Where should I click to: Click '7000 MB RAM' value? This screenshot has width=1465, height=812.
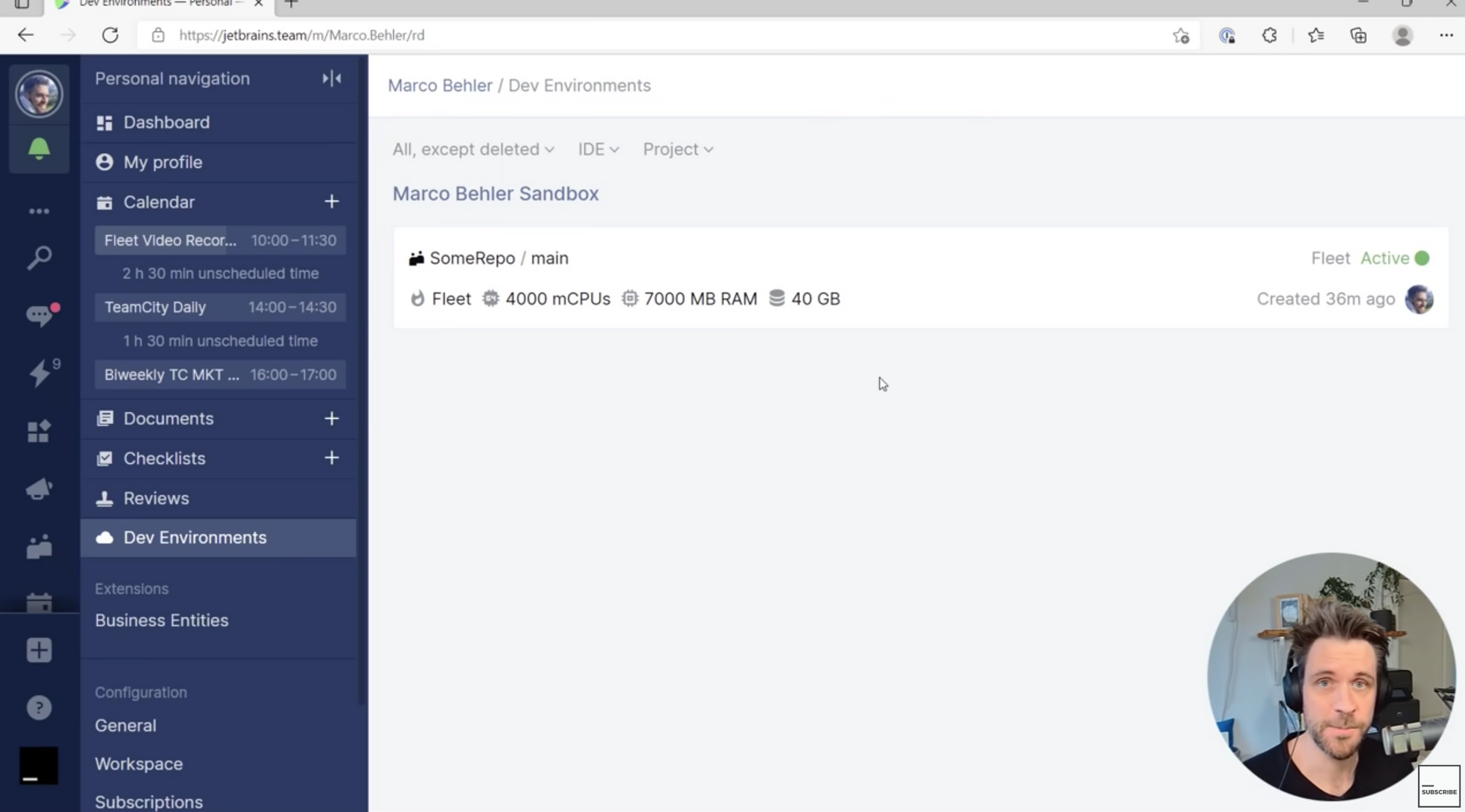(700, 299)
